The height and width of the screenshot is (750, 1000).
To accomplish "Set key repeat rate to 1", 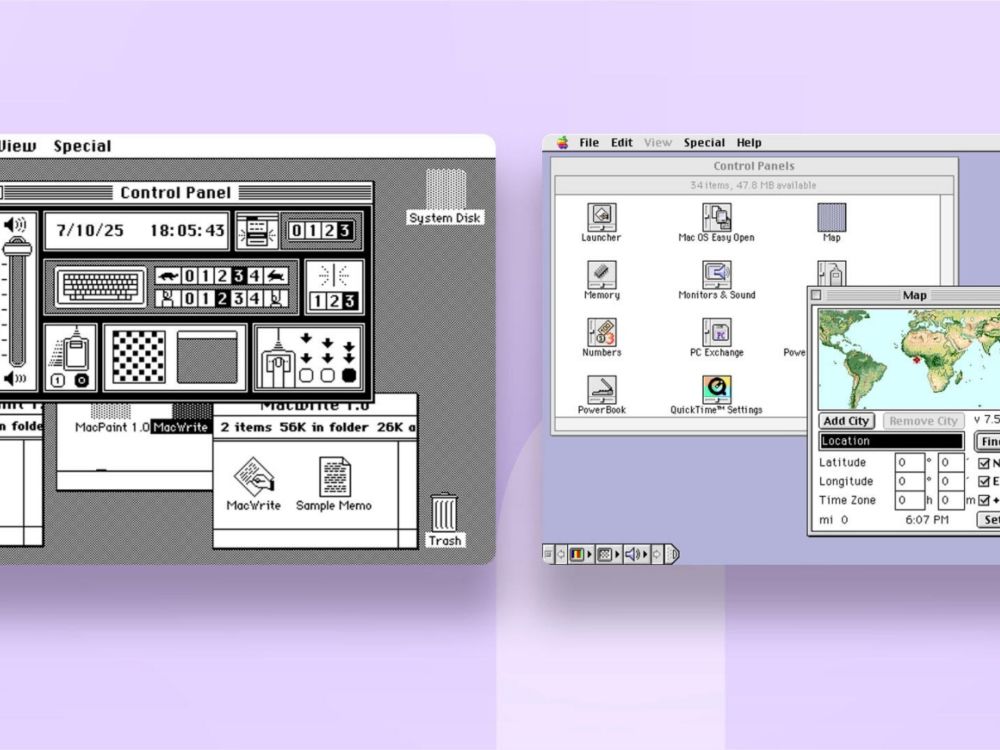I will (x=205, y=276).
